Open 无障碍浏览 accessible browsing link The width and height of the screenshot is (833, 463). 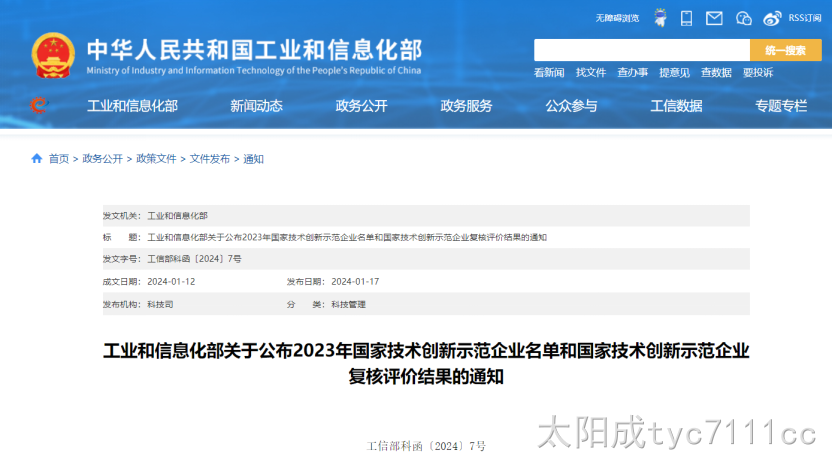pyautogui.click(x=617, y=19)
